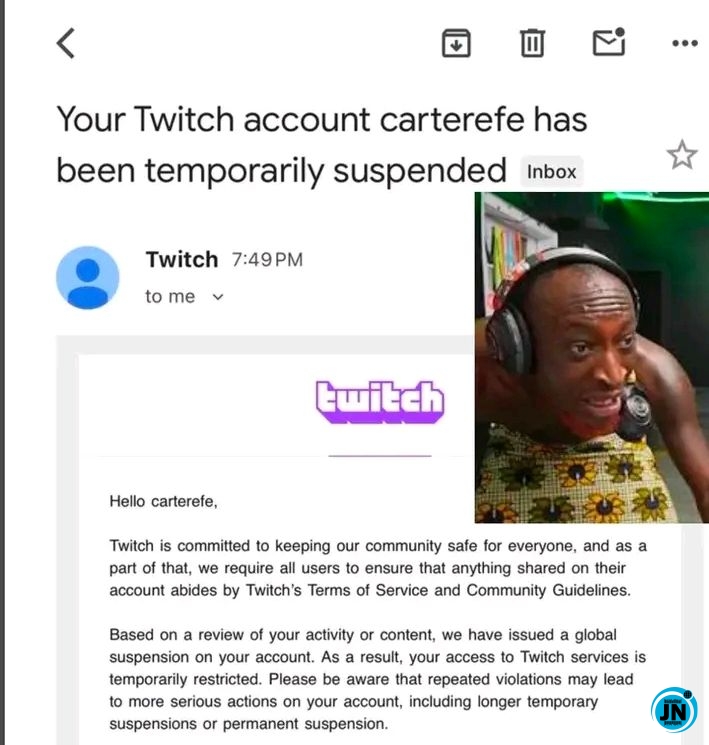Tap the sender's blue avatar icon

click(88, 277)
